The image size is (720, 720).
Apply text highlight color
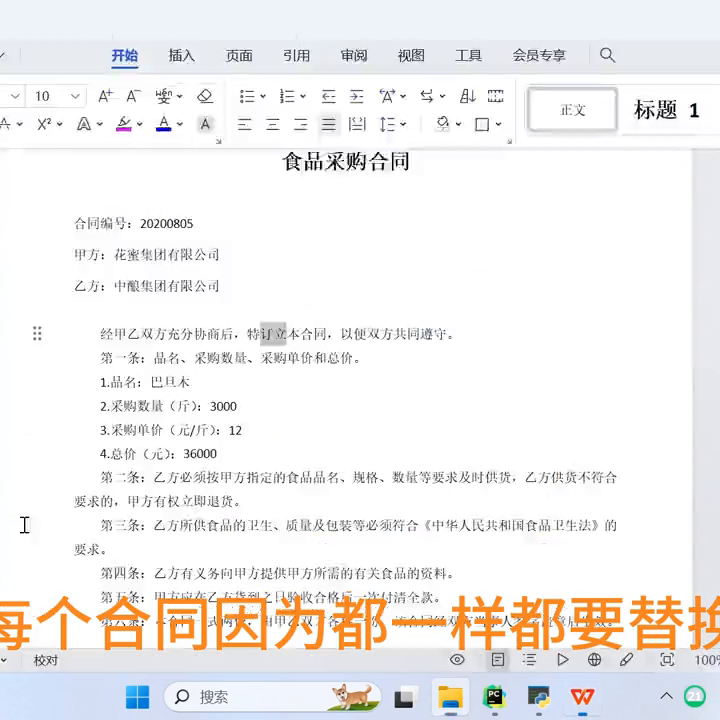[124, 124]
